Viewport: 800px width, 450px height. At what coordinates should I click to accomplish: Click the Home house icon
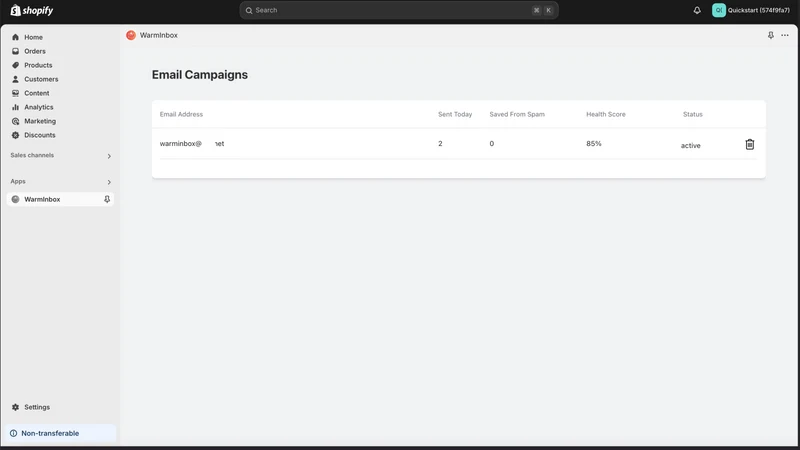pyautogui.click(x=15, y=37)
